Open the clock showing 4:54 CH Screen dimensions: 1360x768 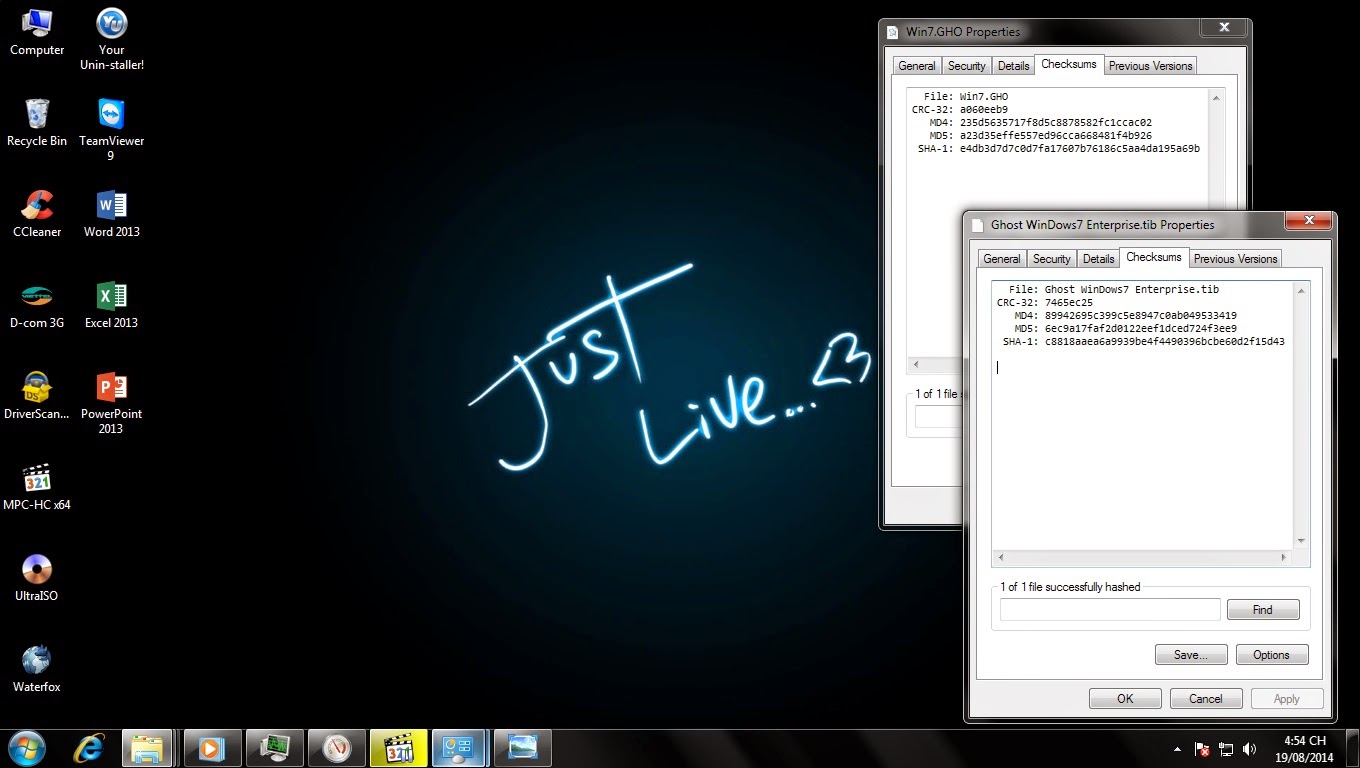click(1305, 748)
